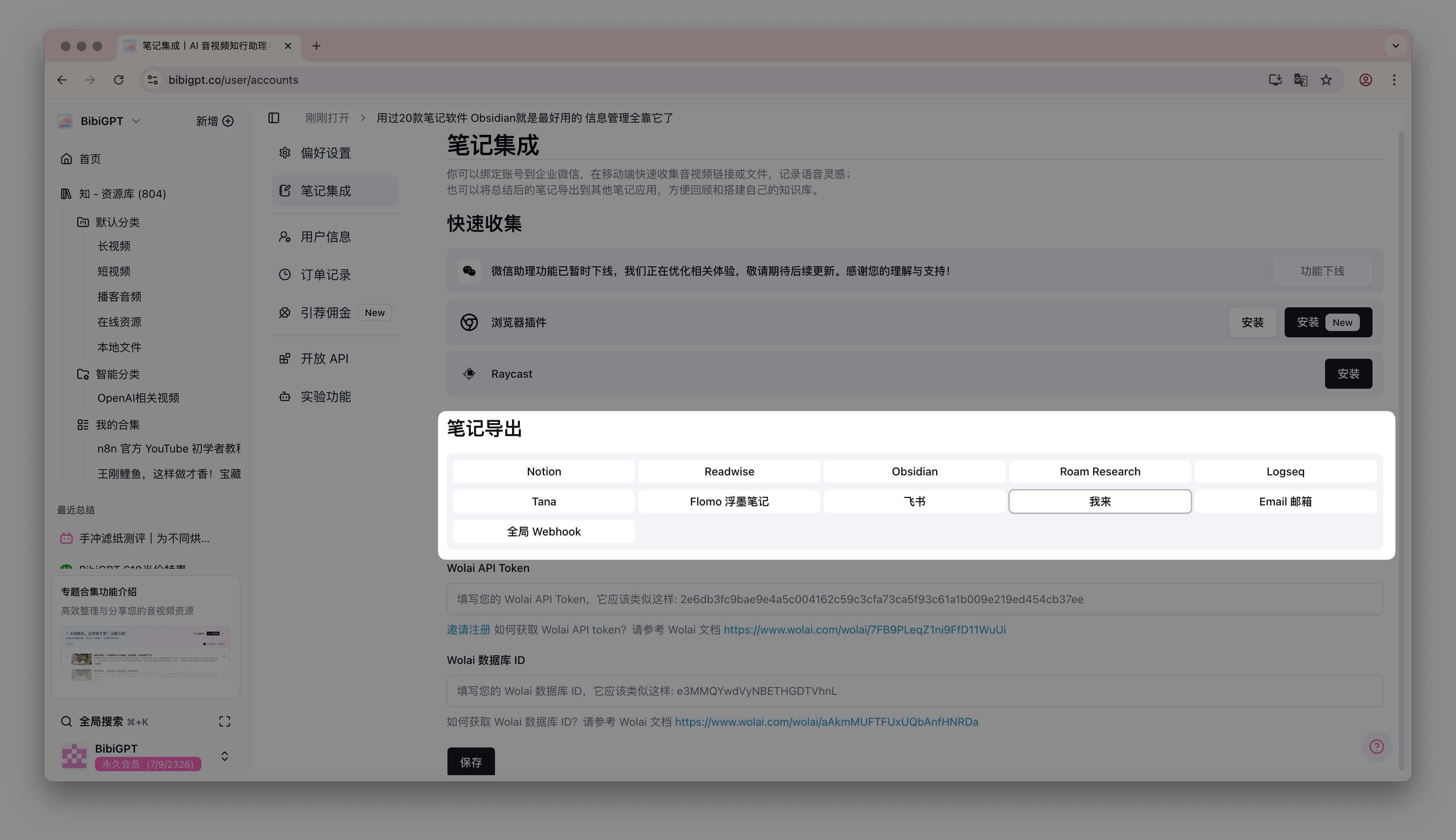The image size is (1456, 840).
Task: Click the Google Translate icon in address bar
Action: point(1300,80)
